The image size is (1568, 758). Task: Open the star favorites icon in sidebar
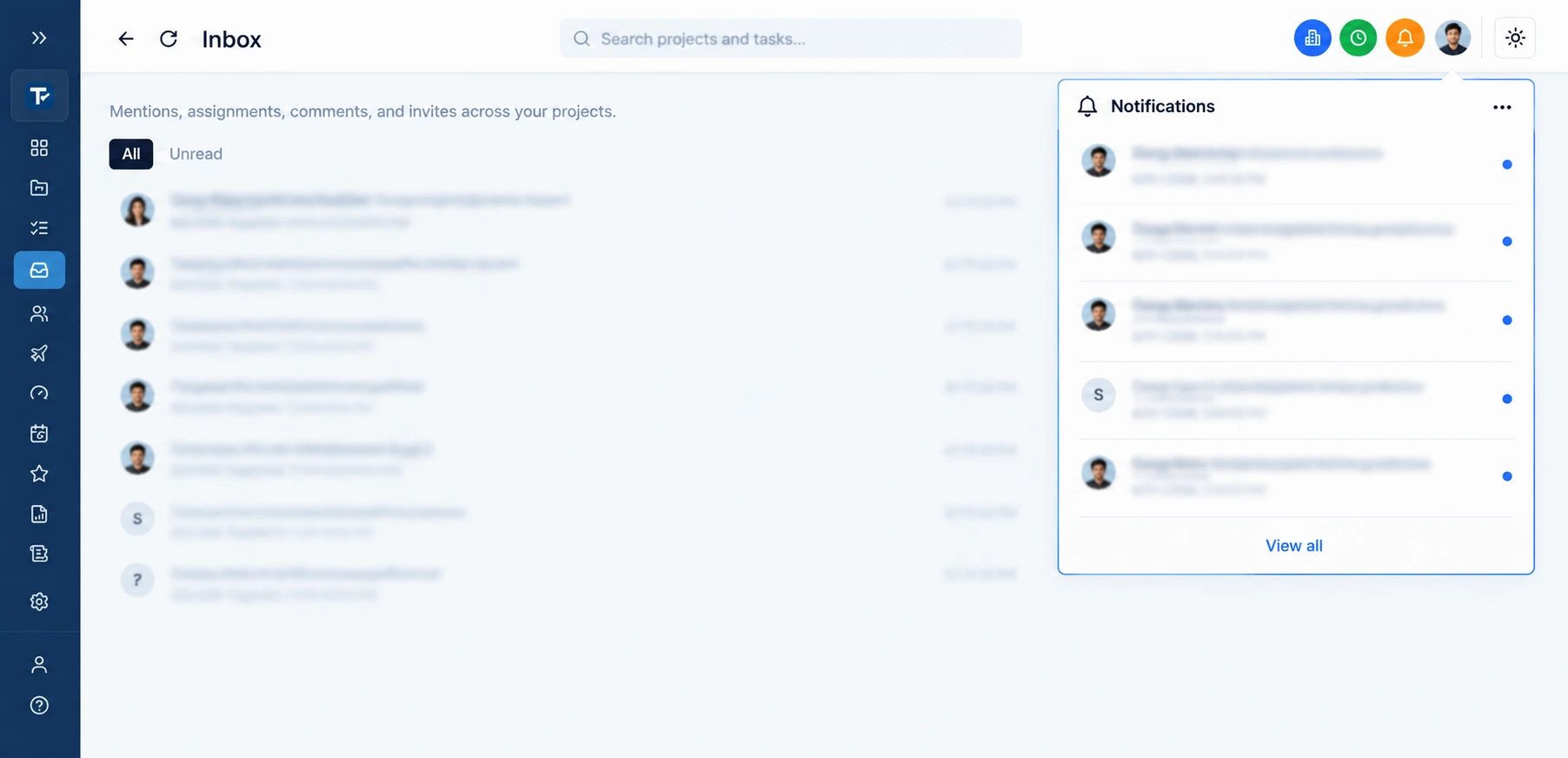click(x=39, y=474)
